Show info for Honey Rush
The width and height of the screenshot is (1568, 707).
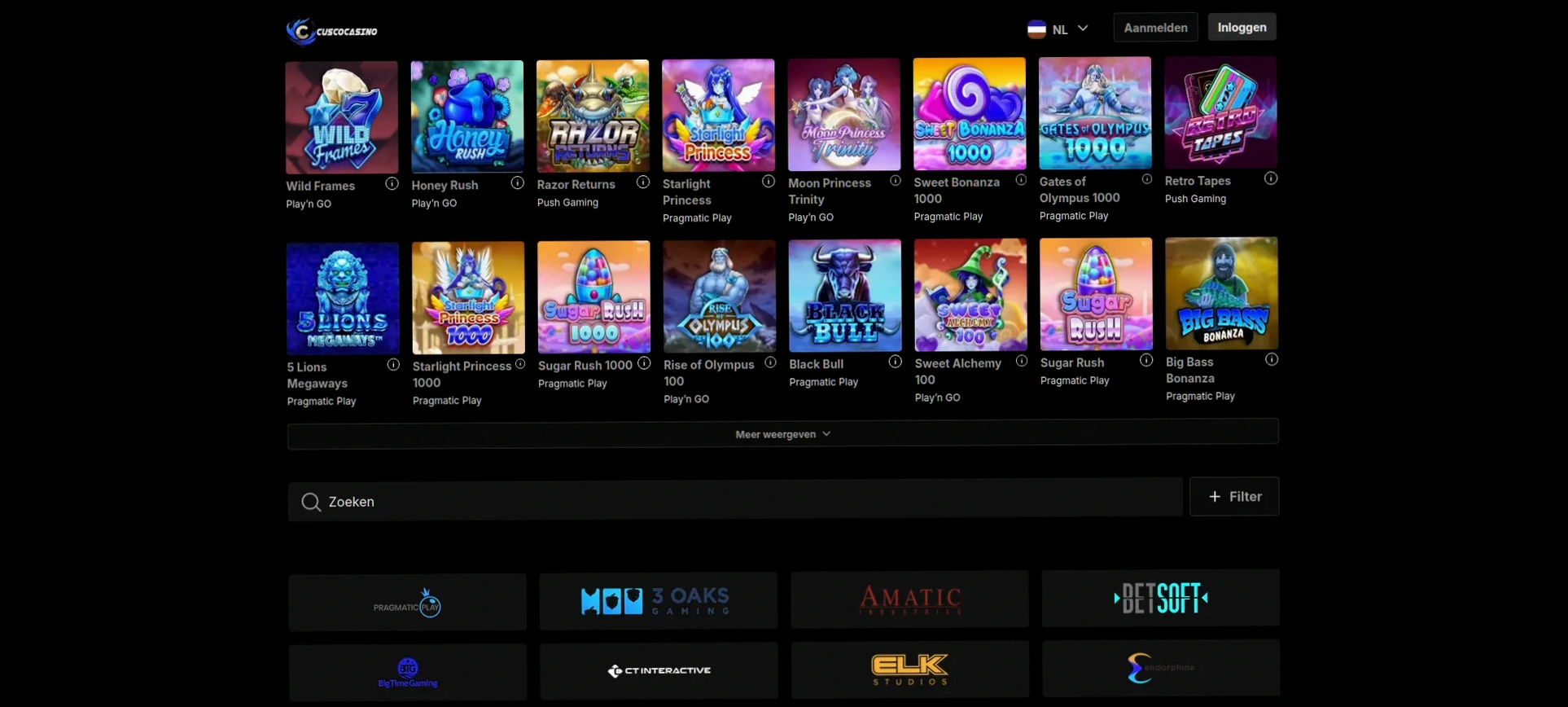coord(517,183)
